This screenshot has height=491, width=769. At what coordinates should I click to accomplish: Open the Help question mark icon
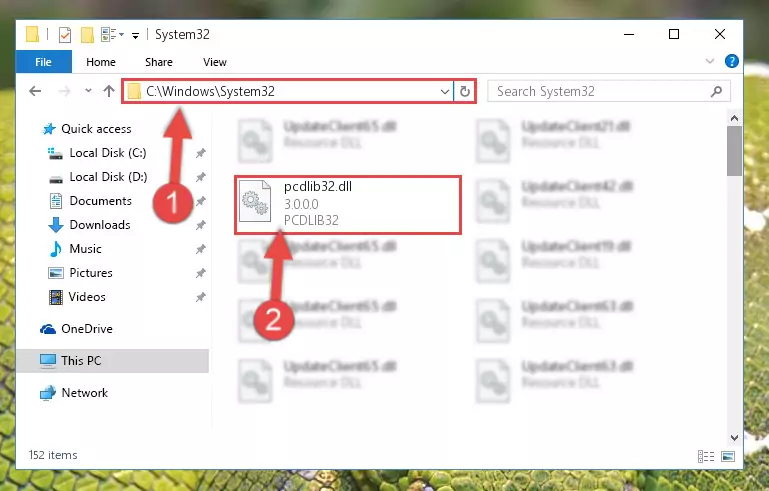coord(731,61)
